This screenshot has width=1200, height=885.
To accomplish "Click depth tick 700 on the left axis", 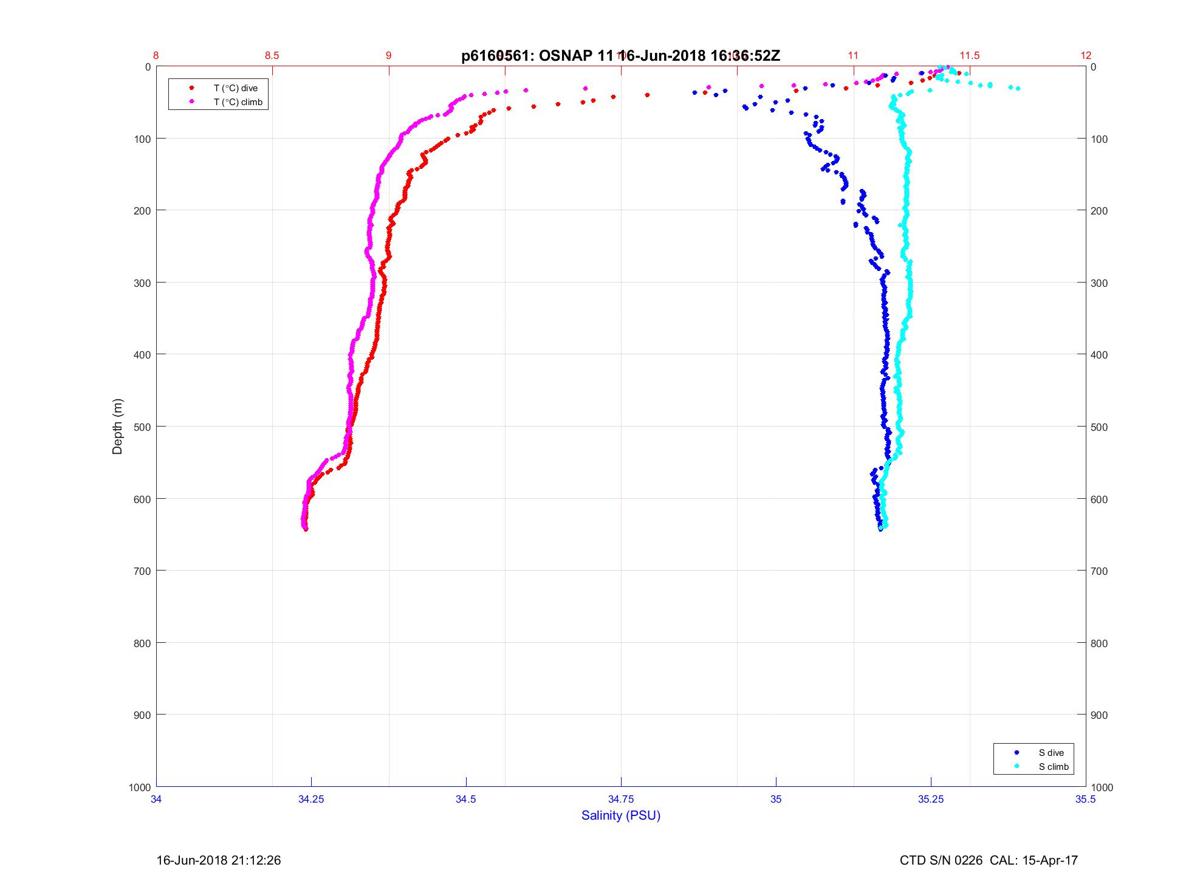I will 141,571.
